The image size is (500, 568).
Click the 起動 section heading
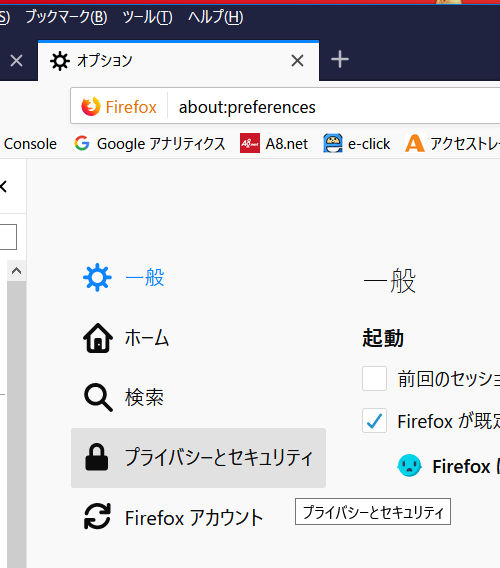tap(383, 338)
